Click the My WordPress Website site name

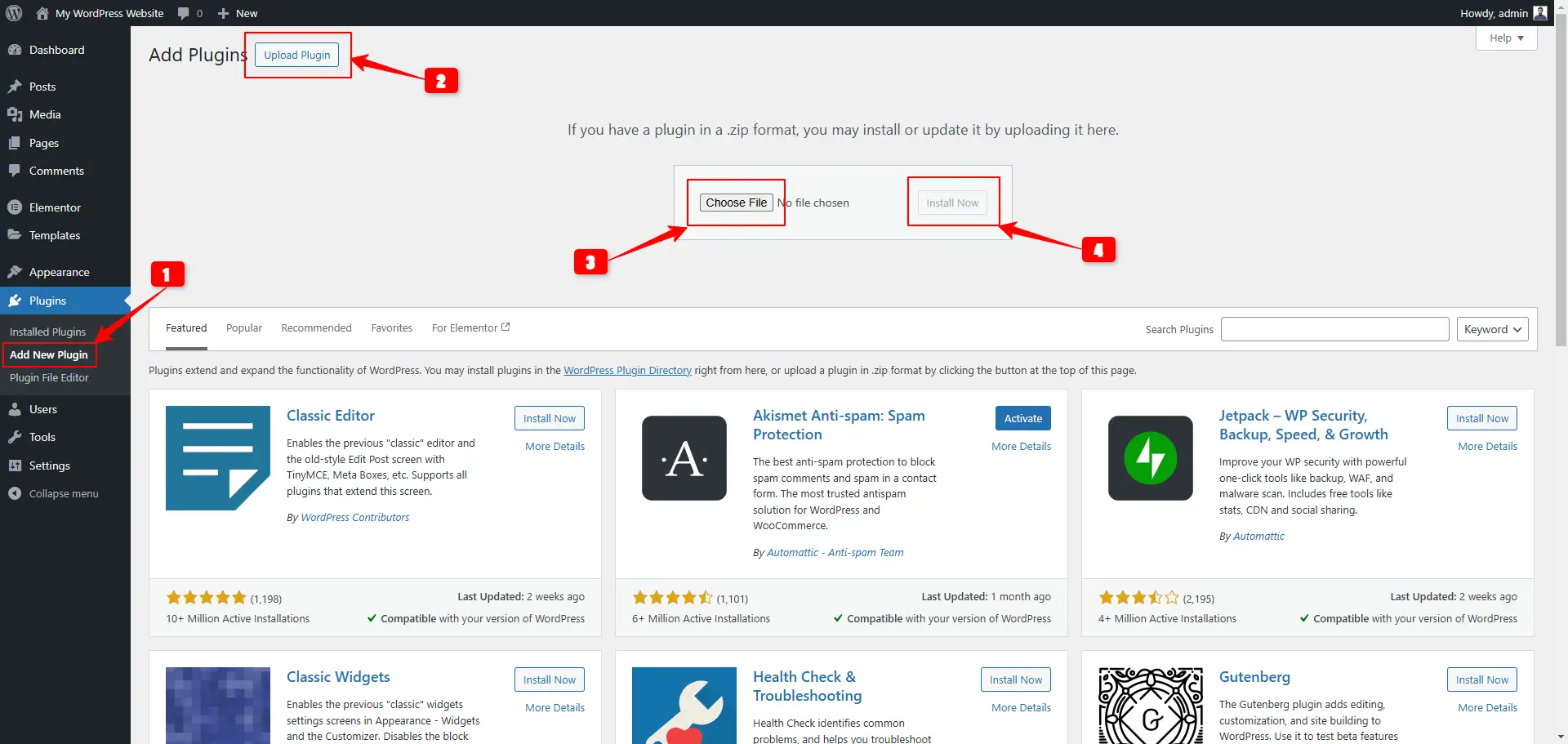(109, 13)
